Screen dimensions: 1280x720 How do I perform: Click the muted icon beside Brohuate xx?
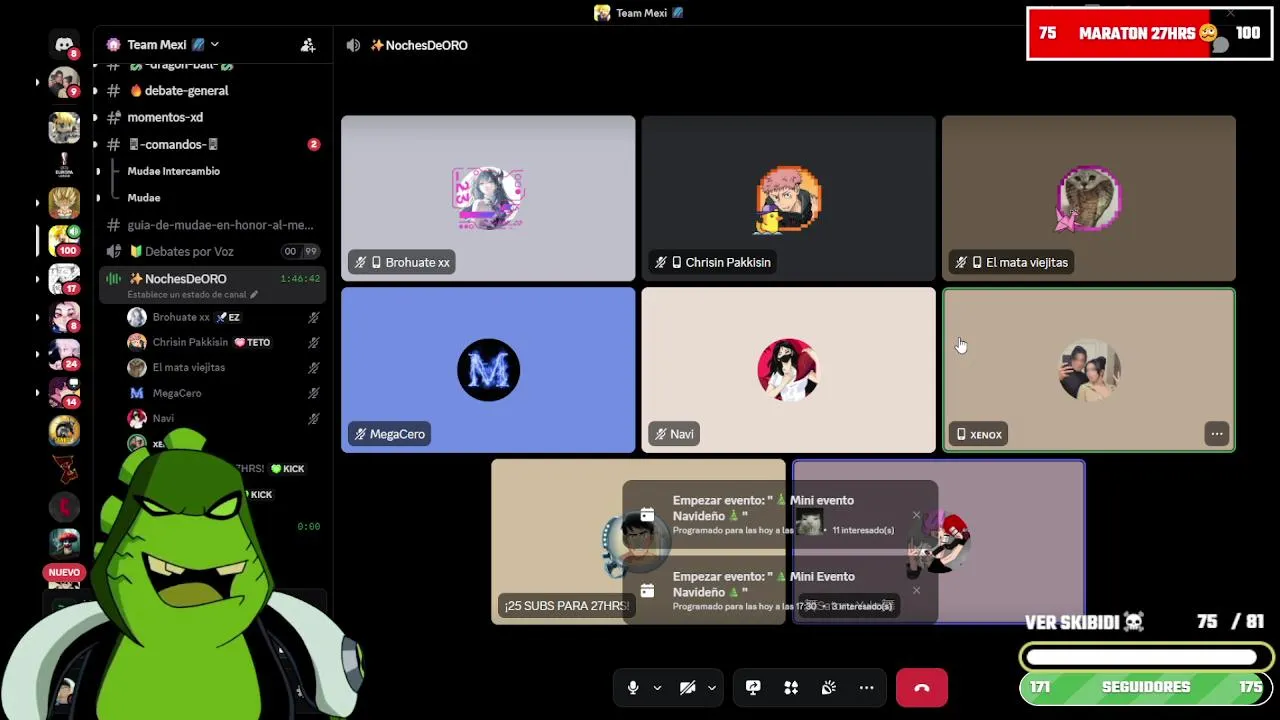coord(314,317)
